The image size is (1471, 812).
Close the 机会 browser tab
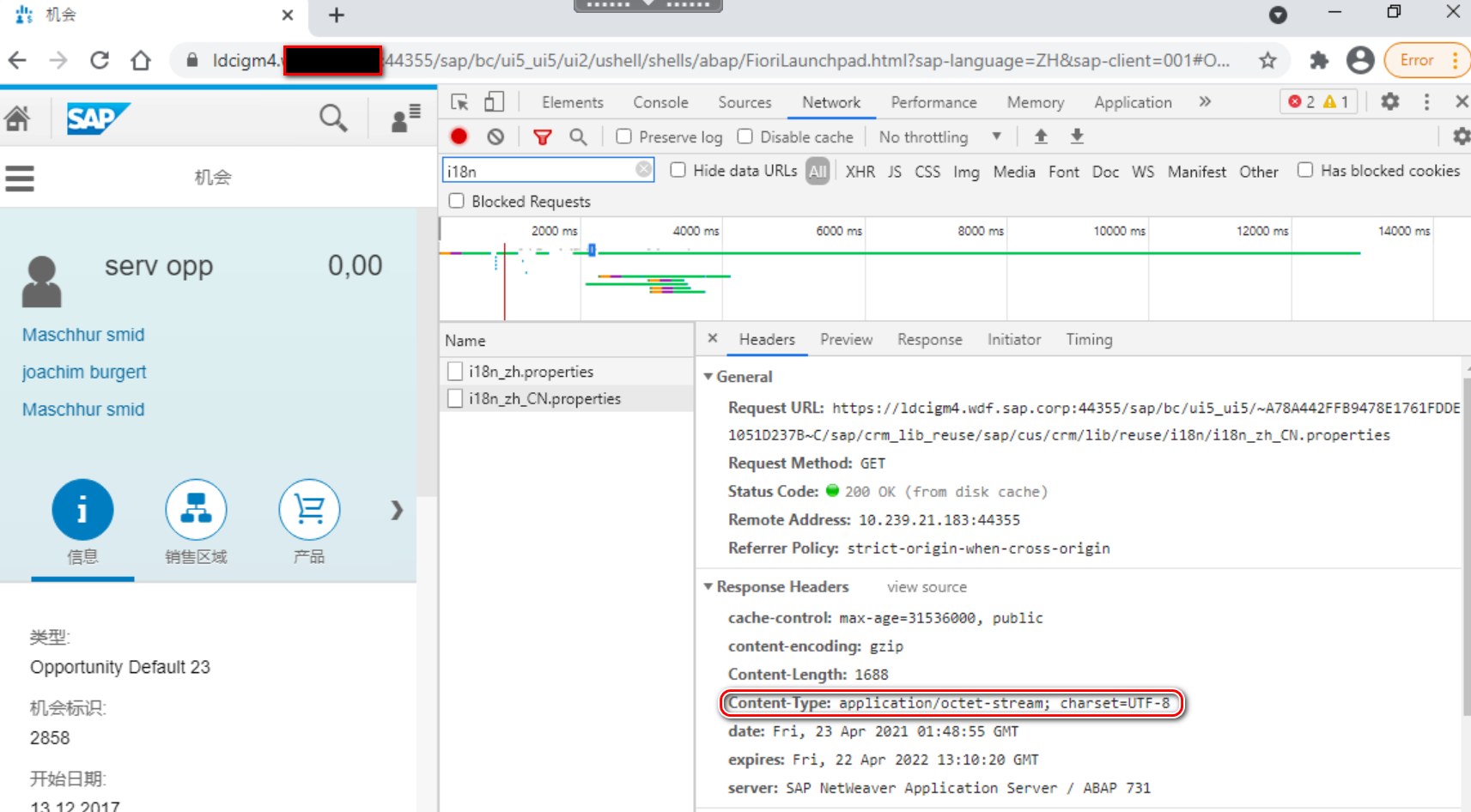(x=288, y=15)
